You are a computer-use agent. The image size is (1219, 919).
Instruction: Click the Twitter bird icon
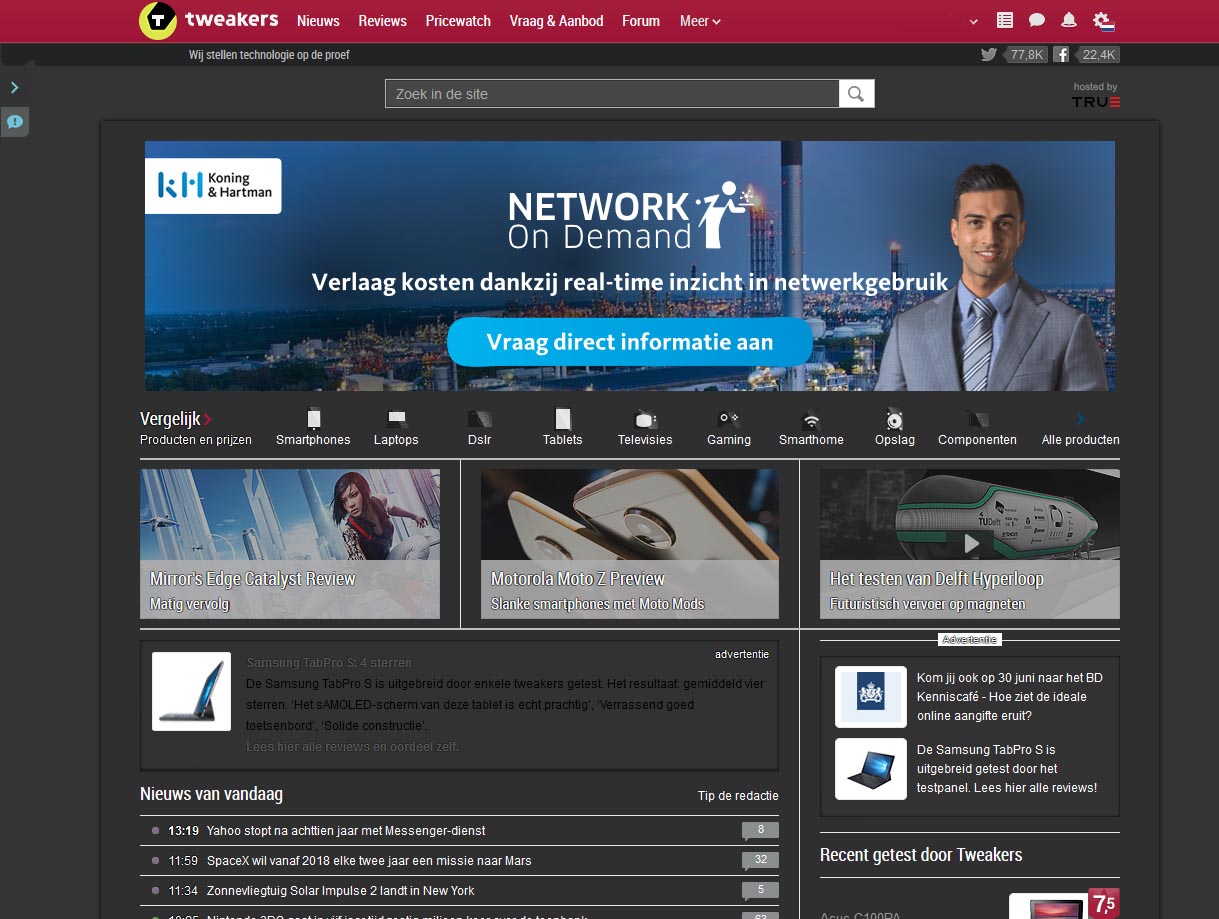(989, 55)
